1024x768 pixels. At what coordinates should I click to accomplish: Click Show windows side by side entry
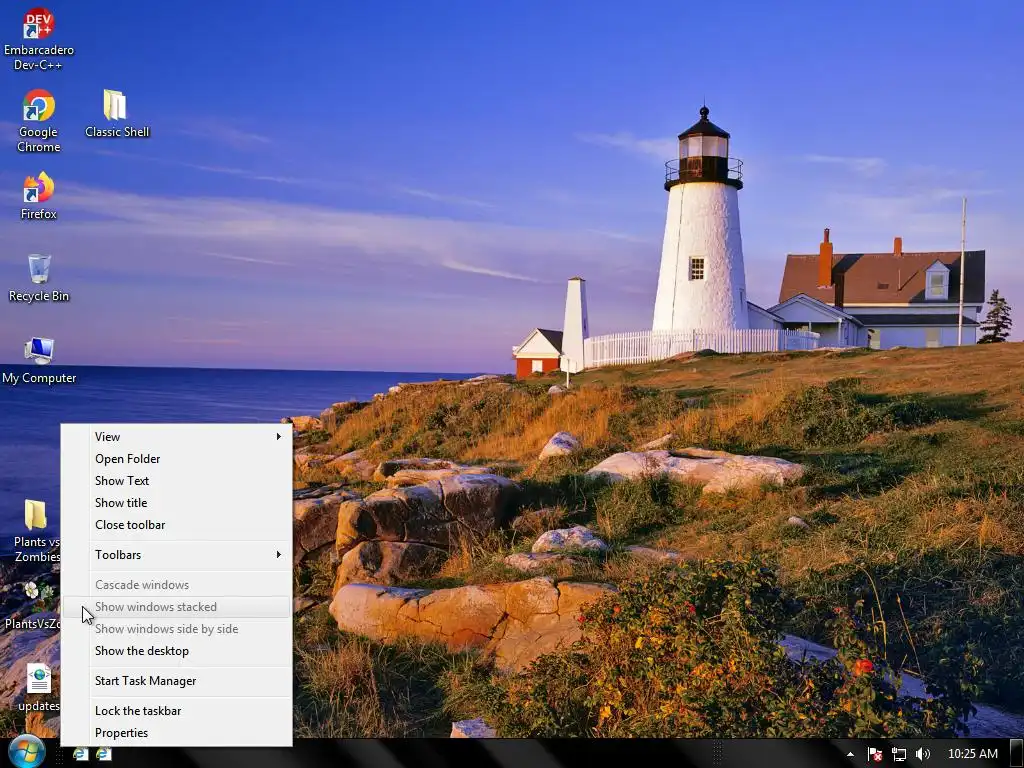point(177,629)
